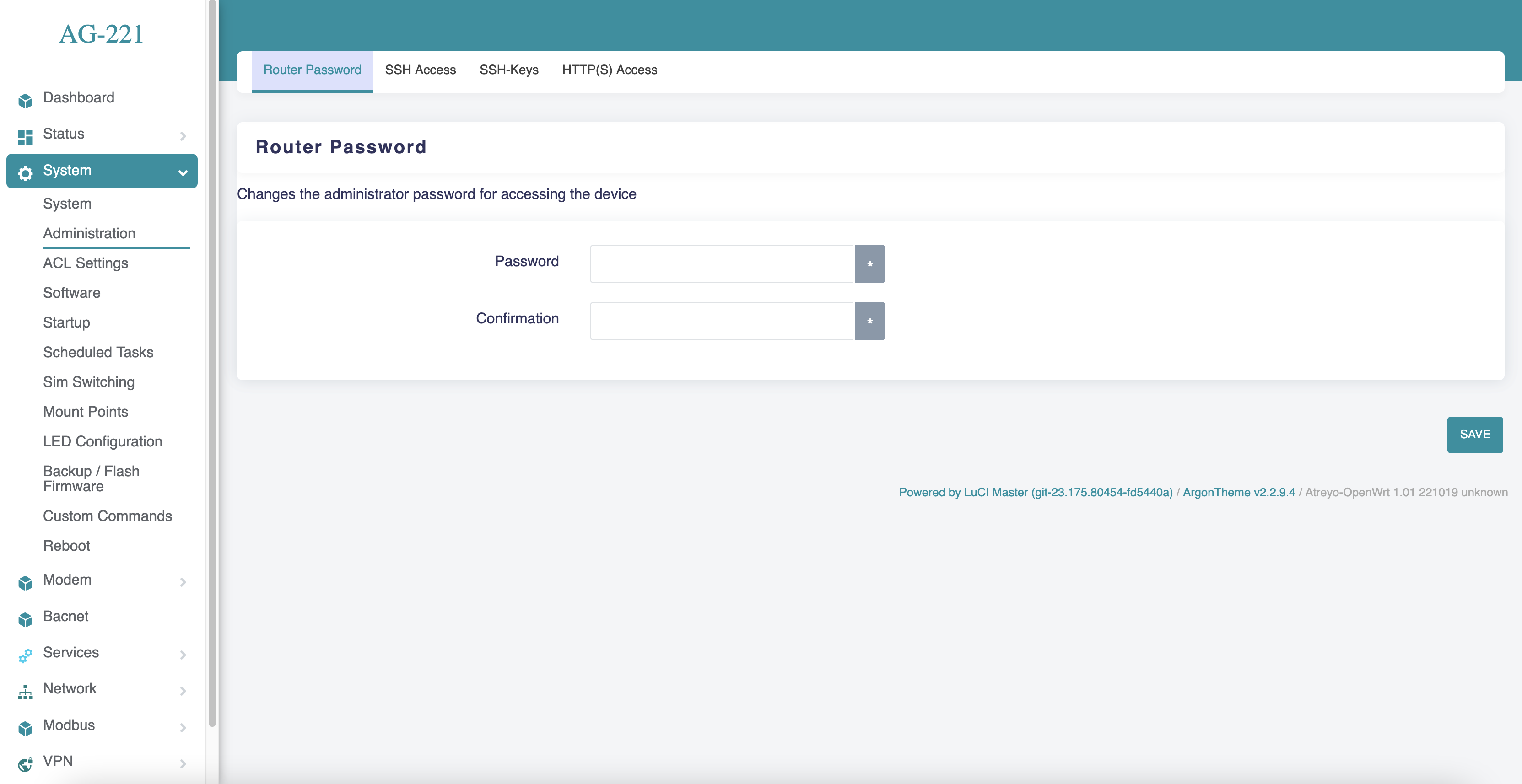
Task: Click the Network topology icon
Action: [x=25, y=692]
